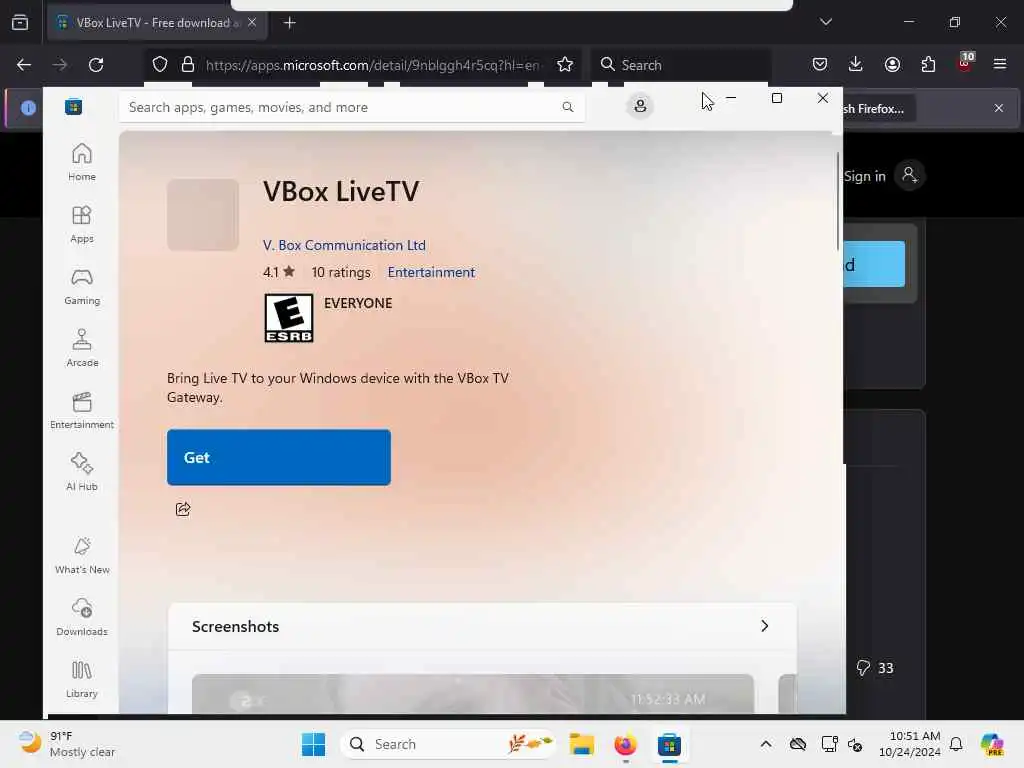The height and width of the screenshot is (768, 1024).
Task: Reload the Firefox page
Action: (x=96, y=65)
